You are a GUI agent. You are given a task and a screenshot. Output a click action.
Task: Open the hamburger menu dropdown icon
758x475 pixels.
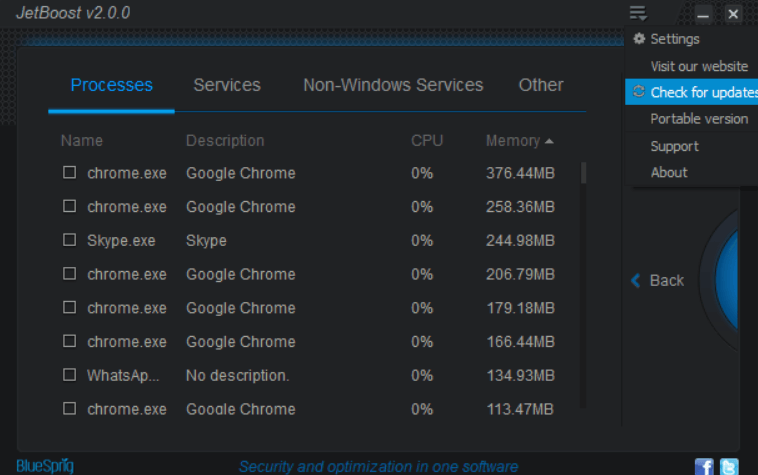[638, 13]
